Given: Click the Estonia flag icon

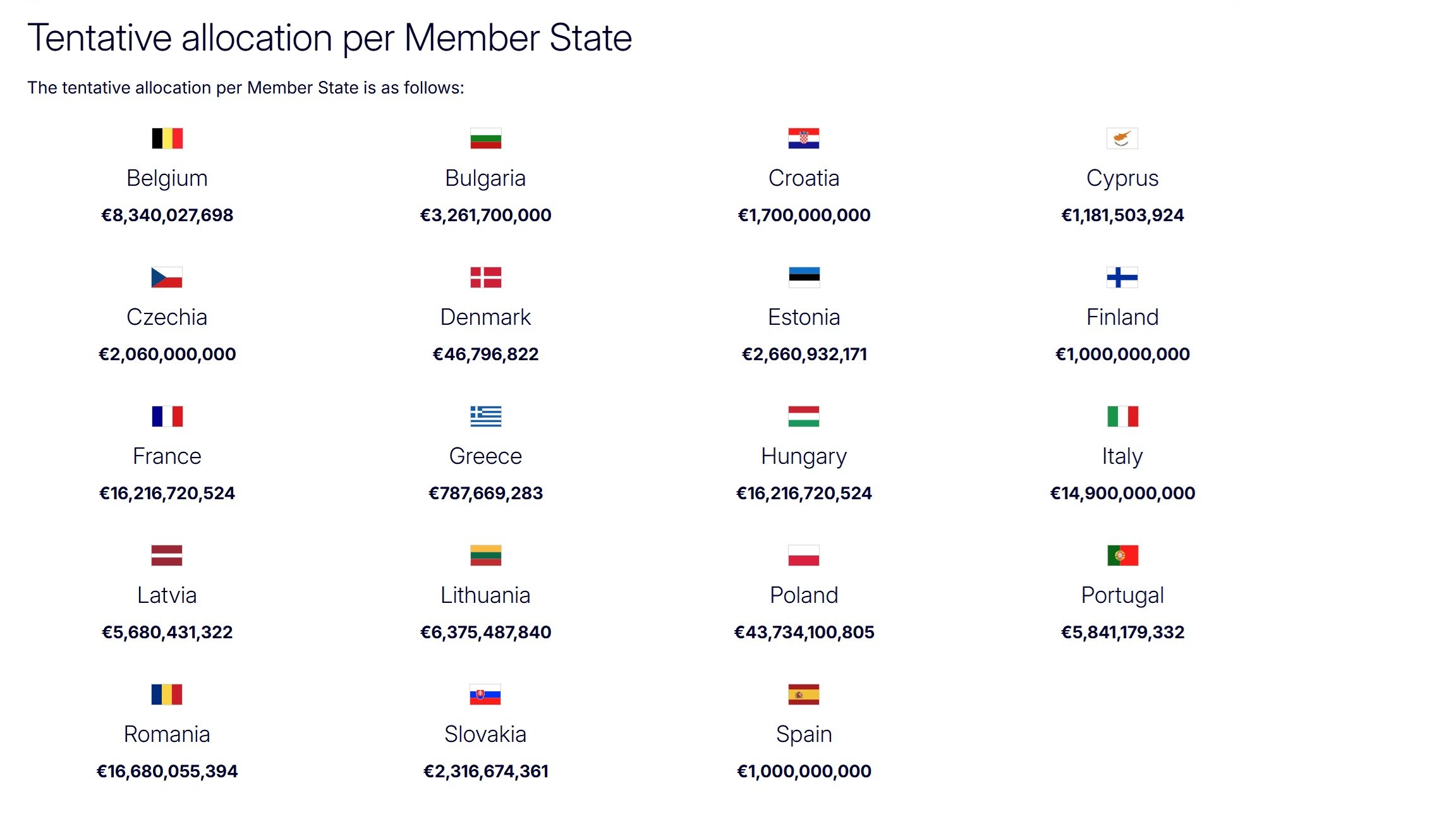Looking at the screenshot, I should click(x=804, y=277).
